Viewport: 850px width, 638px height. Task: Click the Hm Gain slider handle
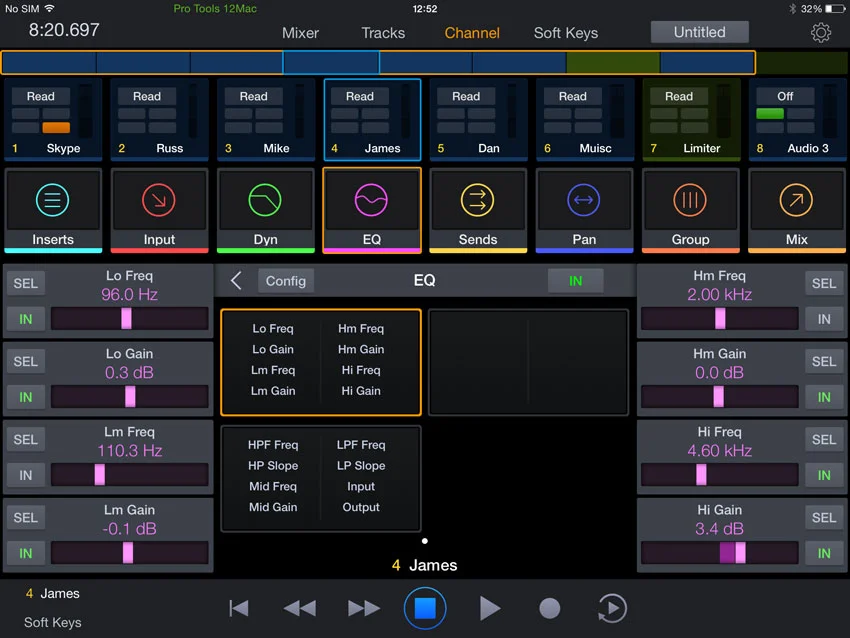719,397
